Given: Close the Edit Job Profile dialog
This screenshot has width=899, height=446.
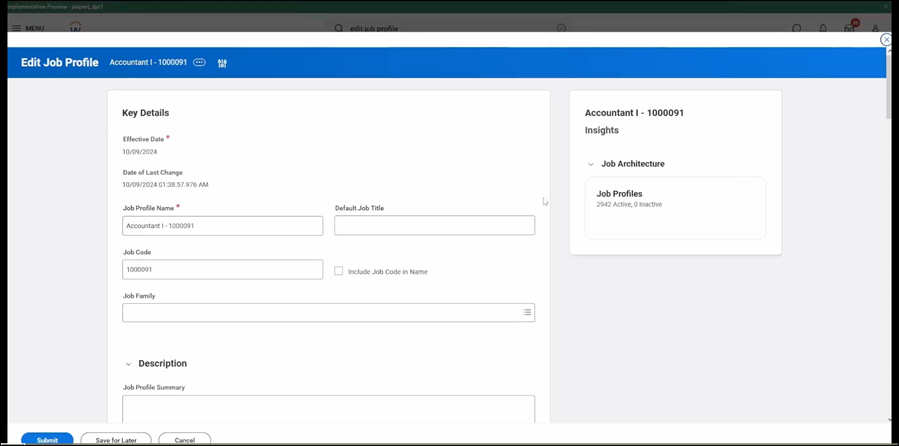Looking at the screenshot, I should point(886,40).
